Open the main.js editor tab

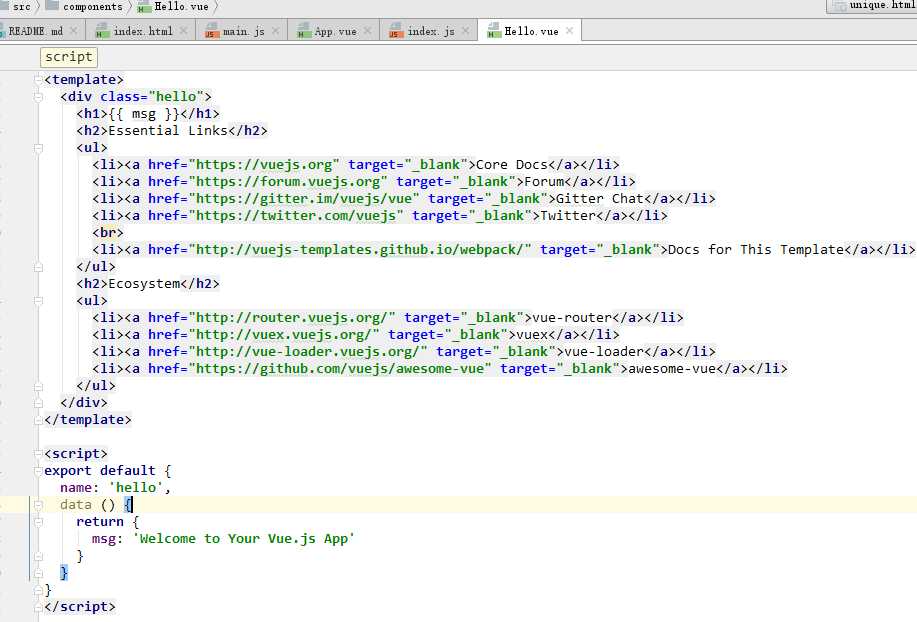point(243,31)
